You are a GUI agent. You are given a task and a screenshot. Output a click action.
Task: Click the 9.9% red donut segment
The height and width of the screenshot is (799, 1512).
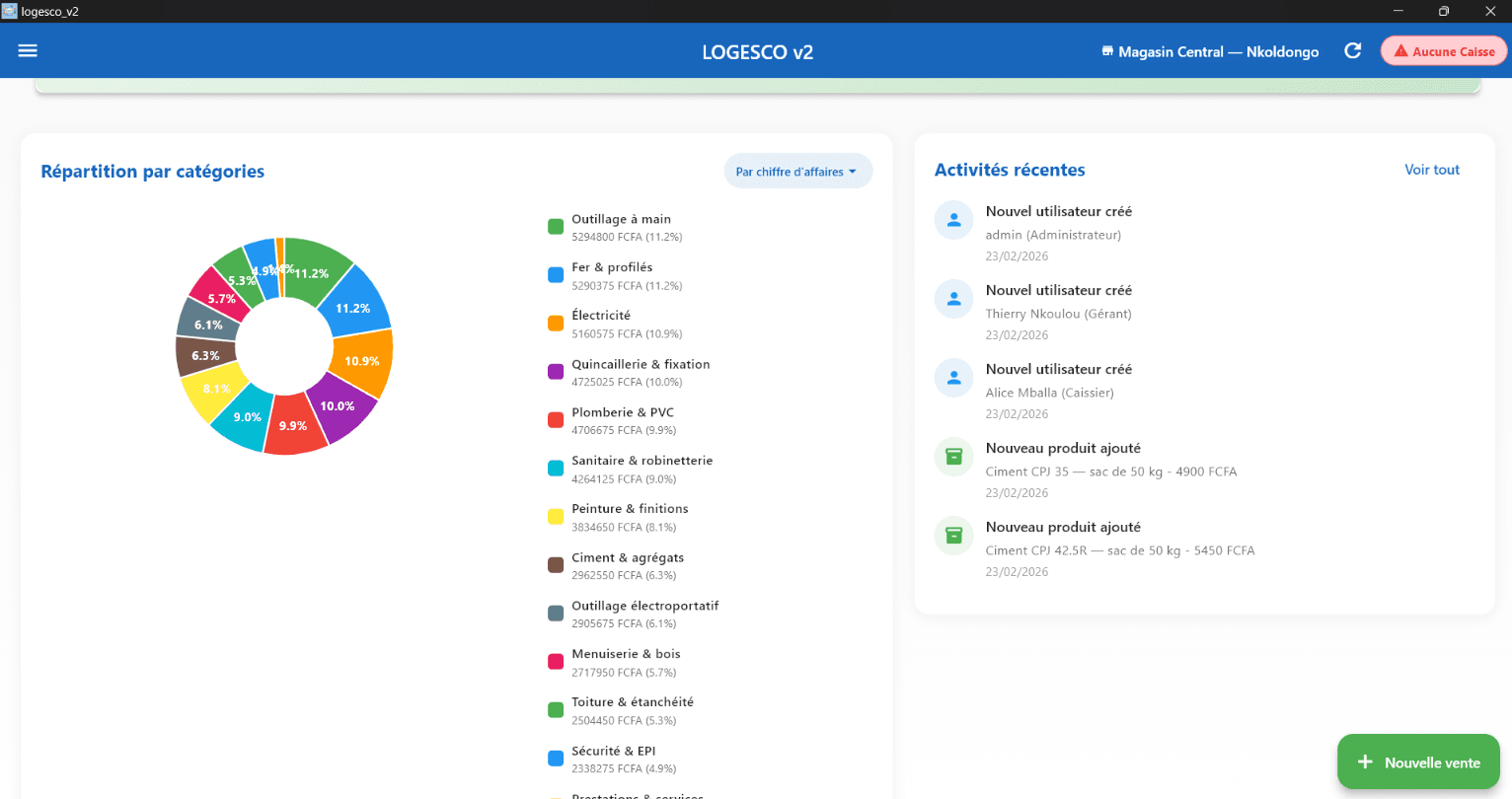coord(294,425)
